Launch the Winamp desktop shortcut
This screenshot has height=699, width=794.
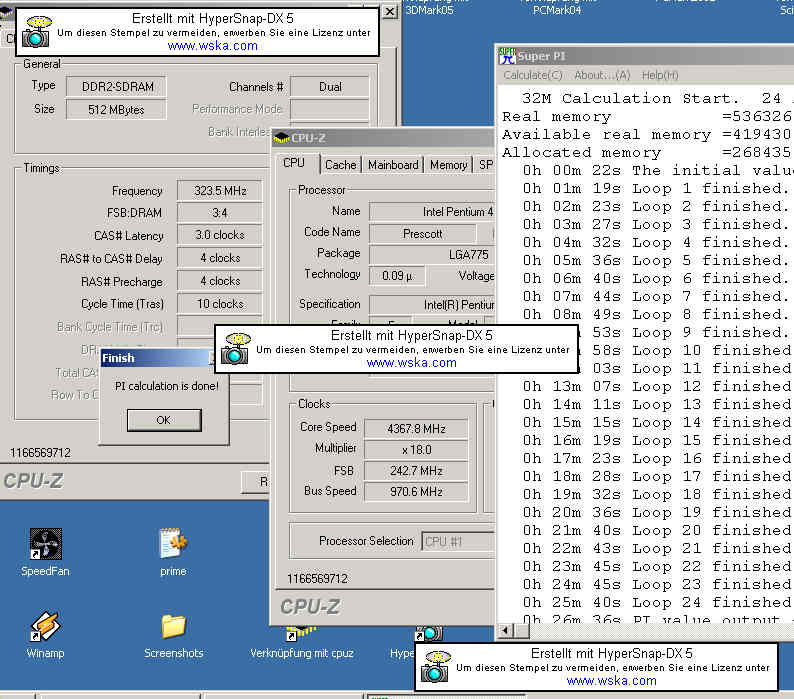pos(46,634)
